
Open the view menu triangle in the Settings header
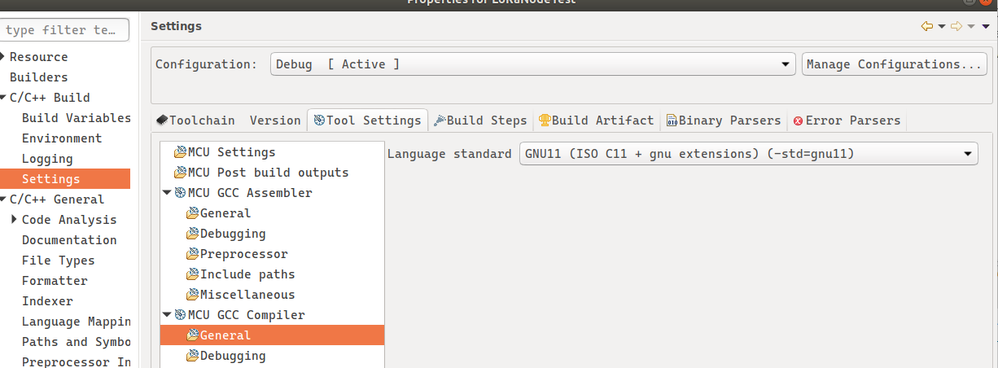pyautogui.click(x=985, y=26)
